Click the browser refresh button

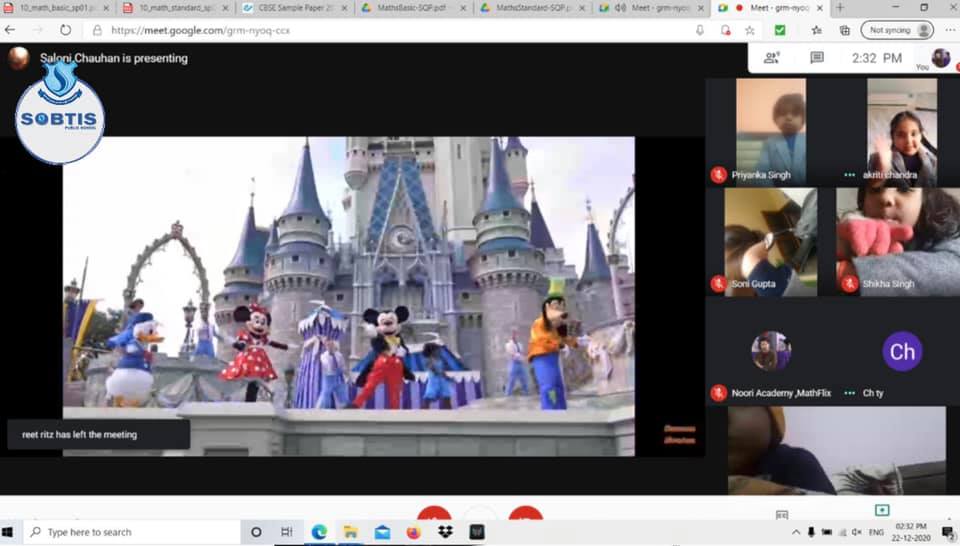point(66,30)
